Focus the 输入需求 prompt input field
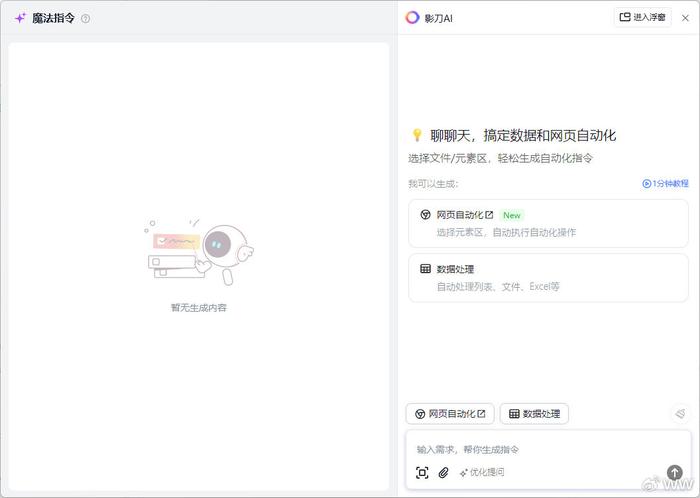The image size is (700, 498). (x=548, y=449)
